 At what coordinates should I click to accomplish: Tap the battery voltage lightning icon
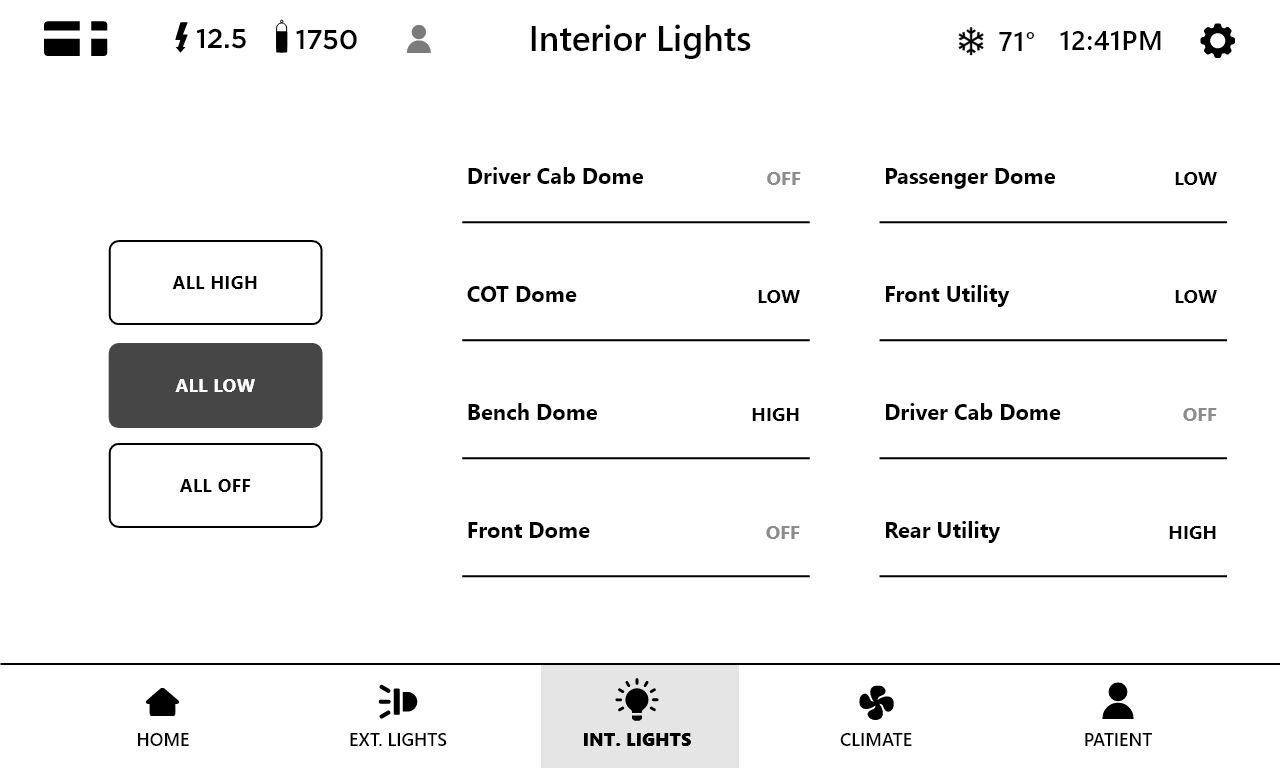pos(181,38)
